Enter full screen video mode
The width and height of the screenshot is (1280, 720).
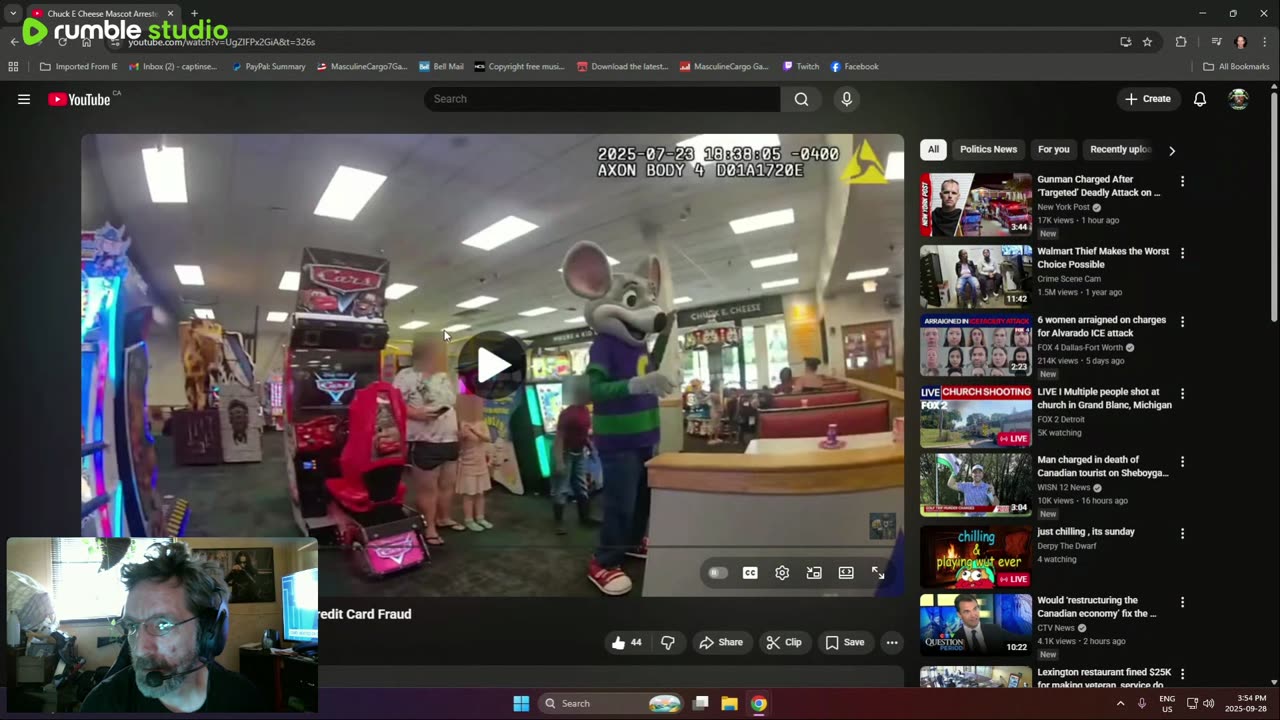(x=878, y=573)
